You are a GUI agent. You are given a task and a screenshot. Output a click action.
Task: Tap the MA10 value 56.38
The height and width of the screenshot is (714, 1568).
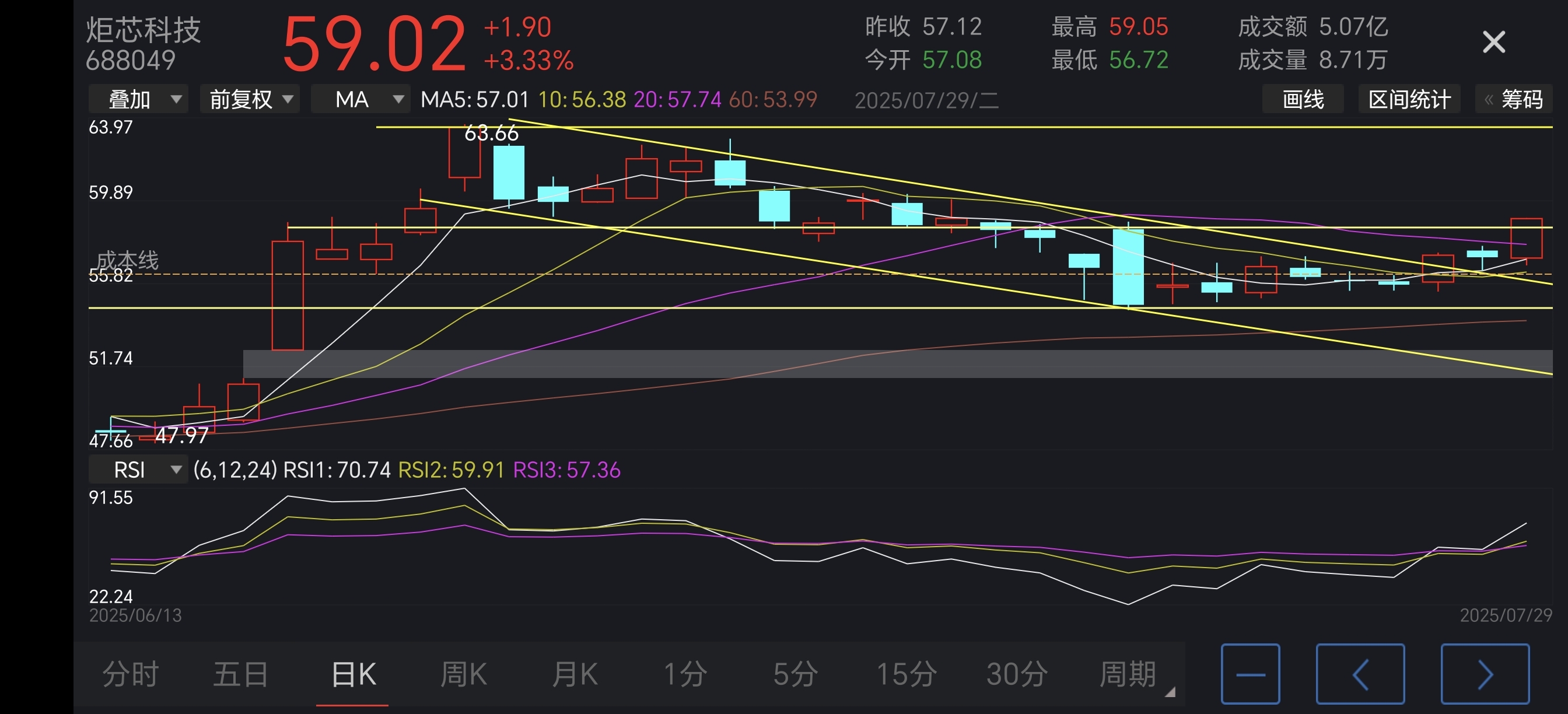[582, 99]
